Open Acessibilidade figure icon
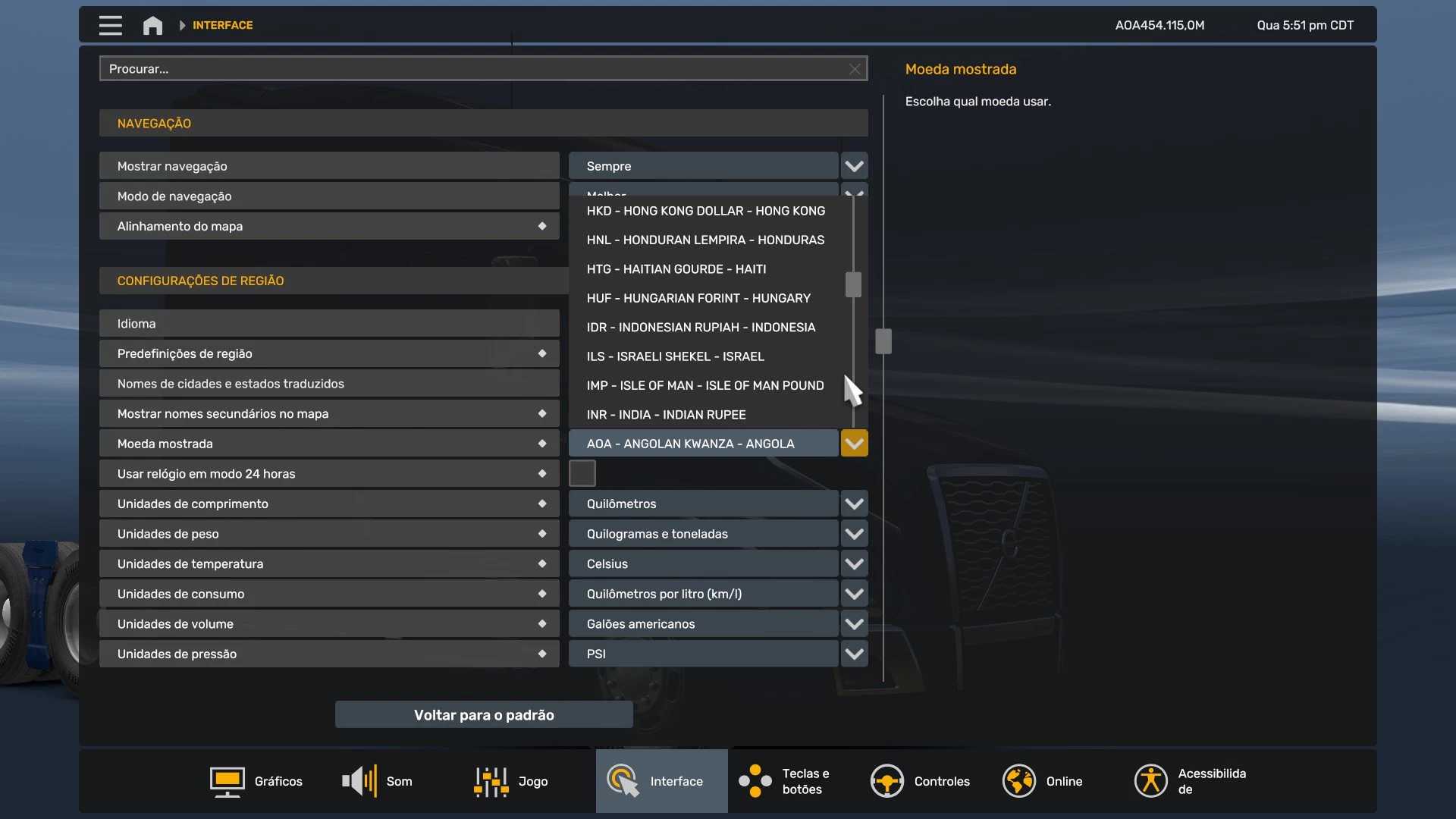This screenshot has width=1456, height=819. click(x=1150, y=781)
